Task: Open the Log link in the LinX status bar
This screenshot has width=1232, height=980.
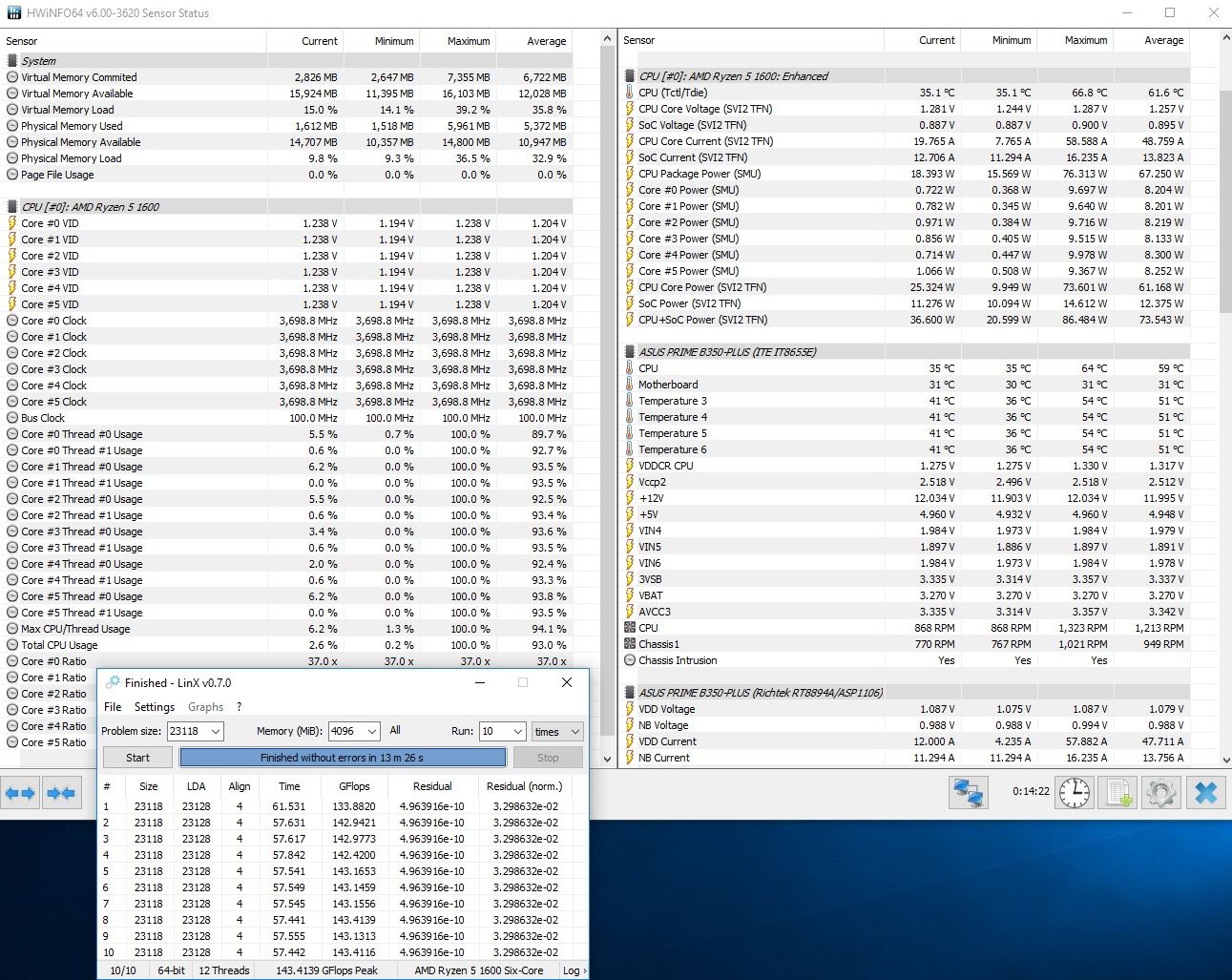Action: click(x=574, y=970)
